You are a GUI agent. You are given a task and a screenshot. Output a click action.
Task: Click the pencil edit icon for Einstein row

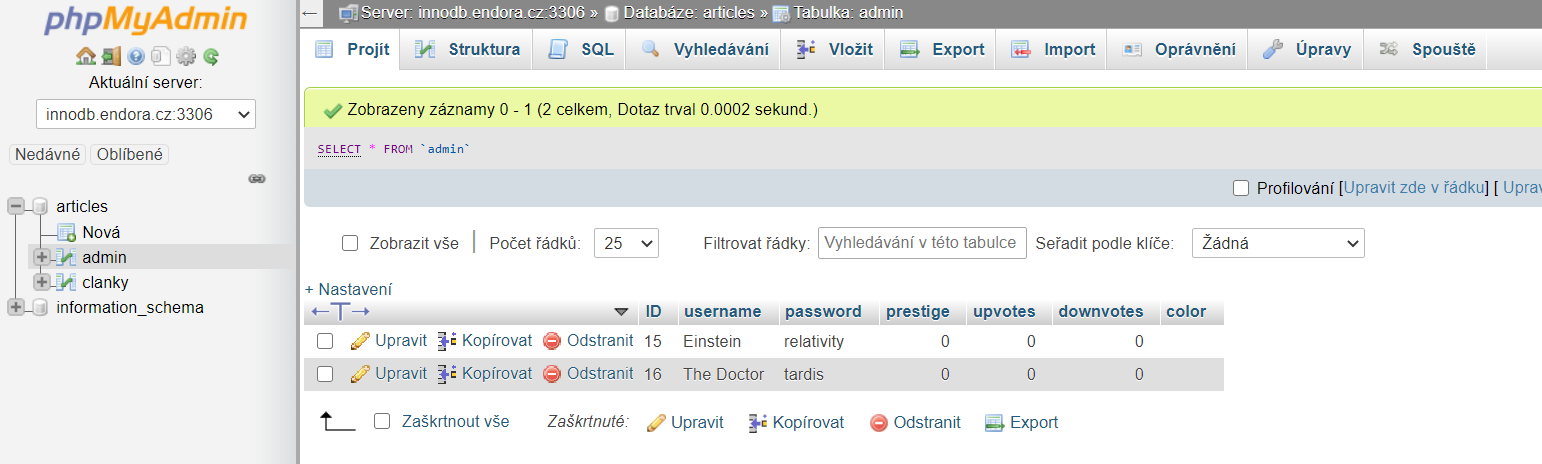(x=360, y=341)
